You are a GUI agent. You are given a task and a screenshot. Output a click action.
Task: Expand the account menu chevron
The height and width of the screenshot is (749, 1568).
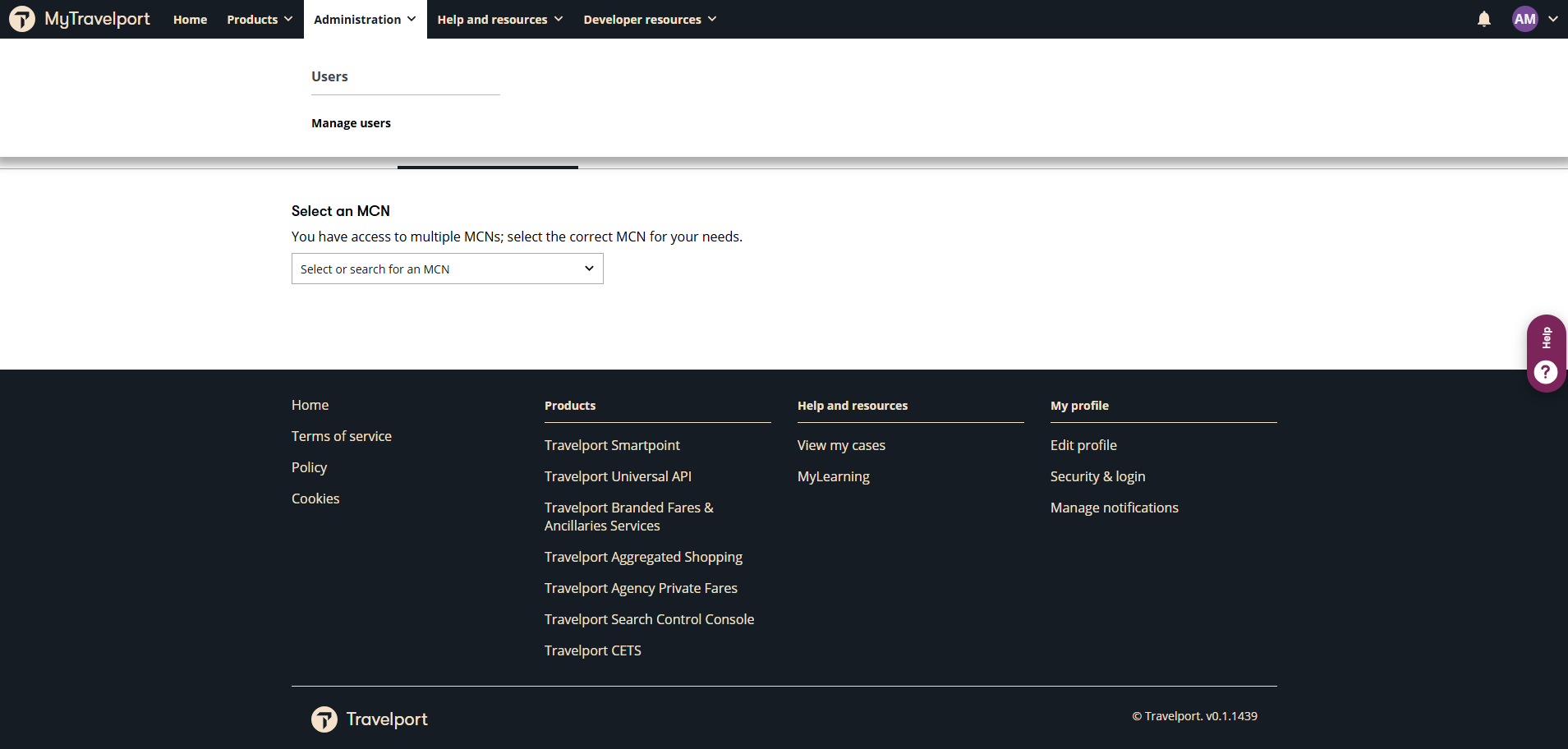tap(1552, 19)
